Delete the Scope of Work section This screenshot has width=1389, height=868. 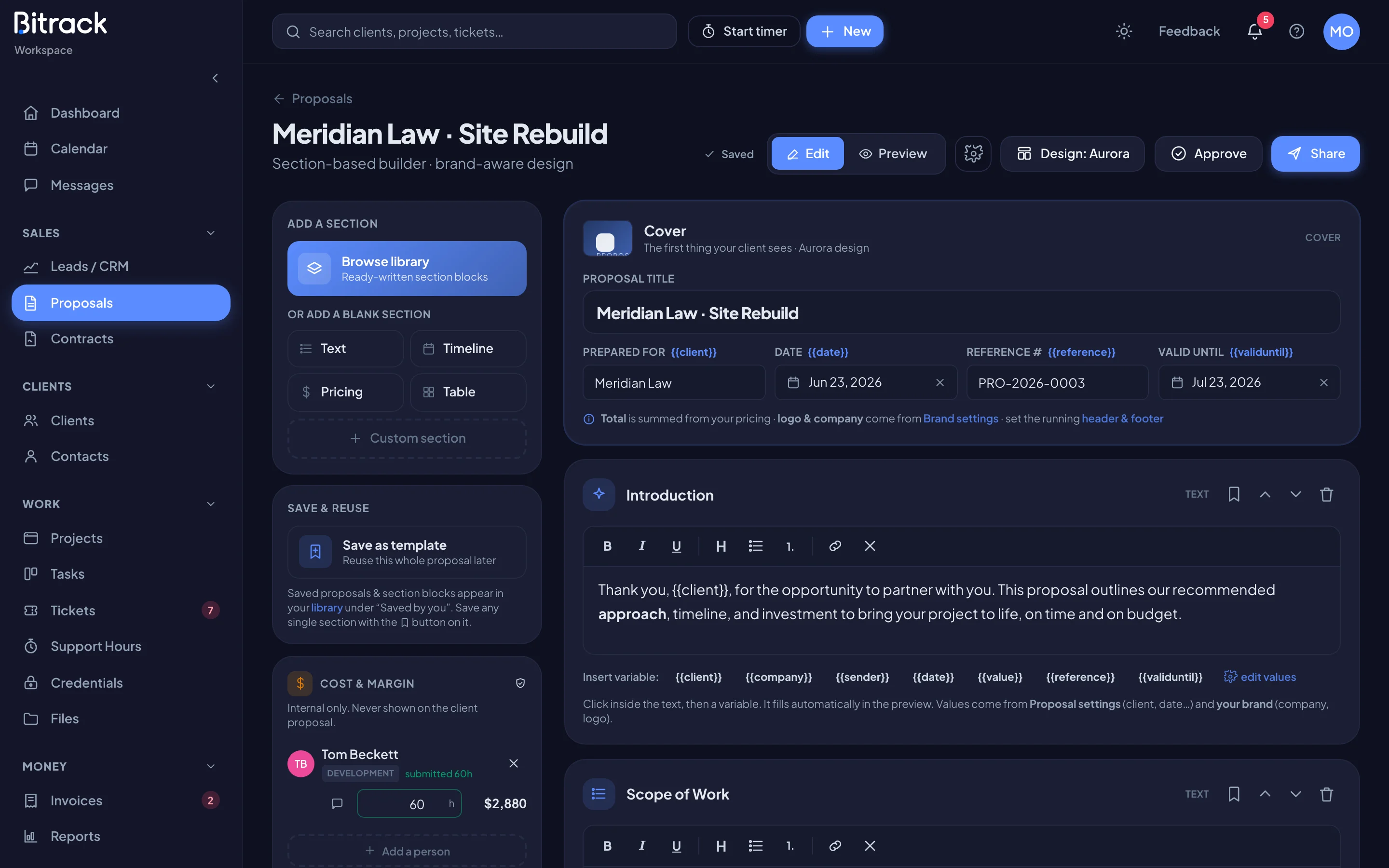[x=1326, y=794]
